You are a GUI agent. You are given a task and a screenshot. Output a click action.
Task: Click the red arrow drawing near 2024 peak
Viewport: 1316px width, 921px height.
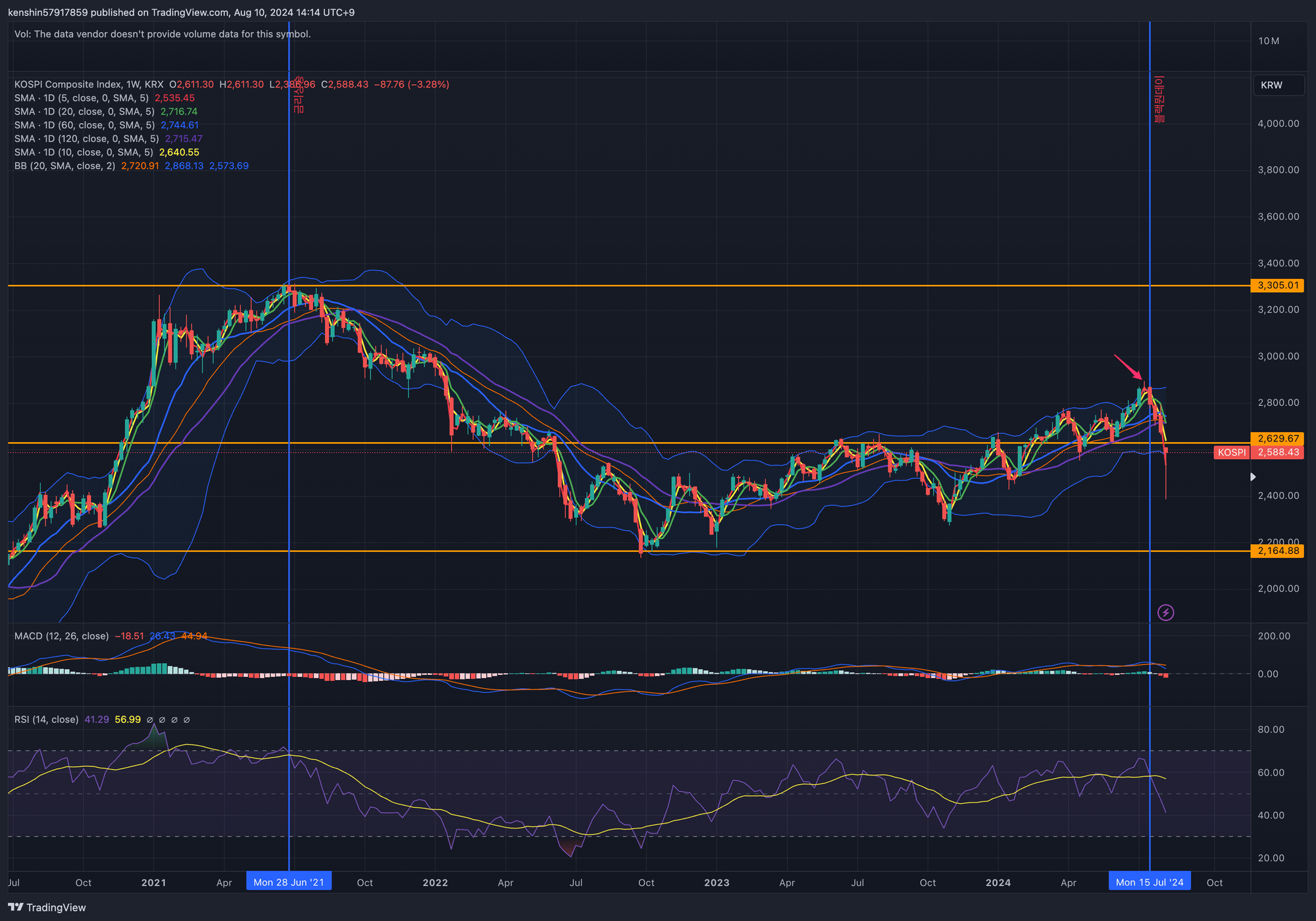coord(1128,367)
